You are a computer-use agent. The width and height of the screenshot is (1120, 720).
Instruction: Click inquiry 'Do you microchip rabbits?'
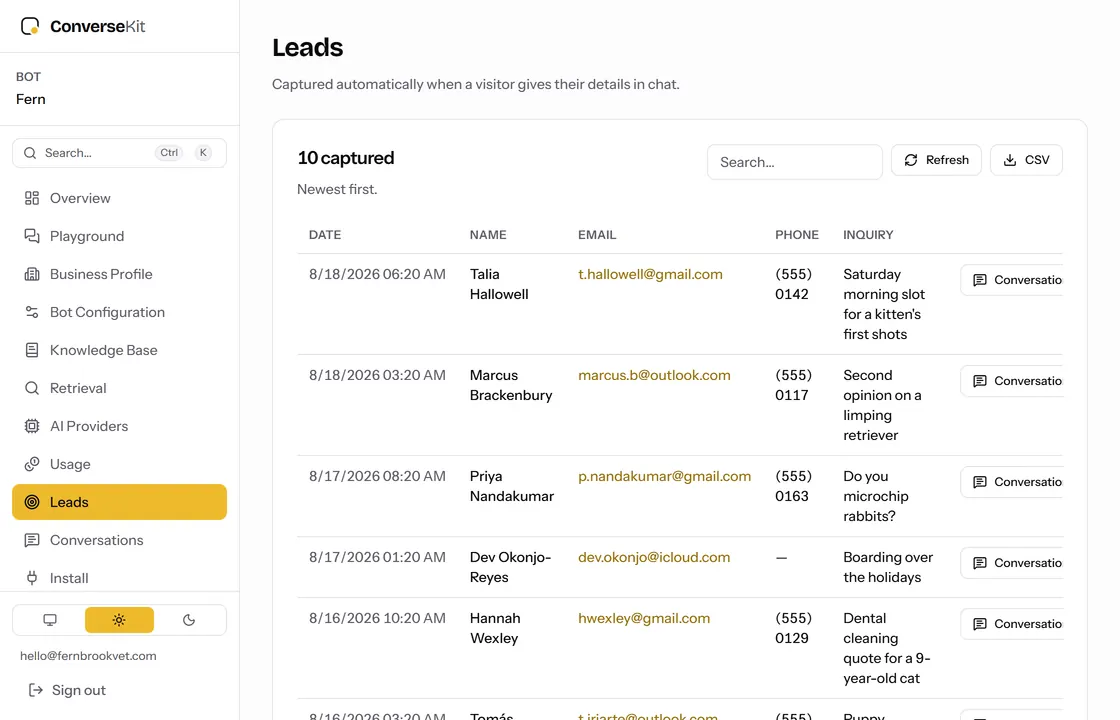point(876,496)
